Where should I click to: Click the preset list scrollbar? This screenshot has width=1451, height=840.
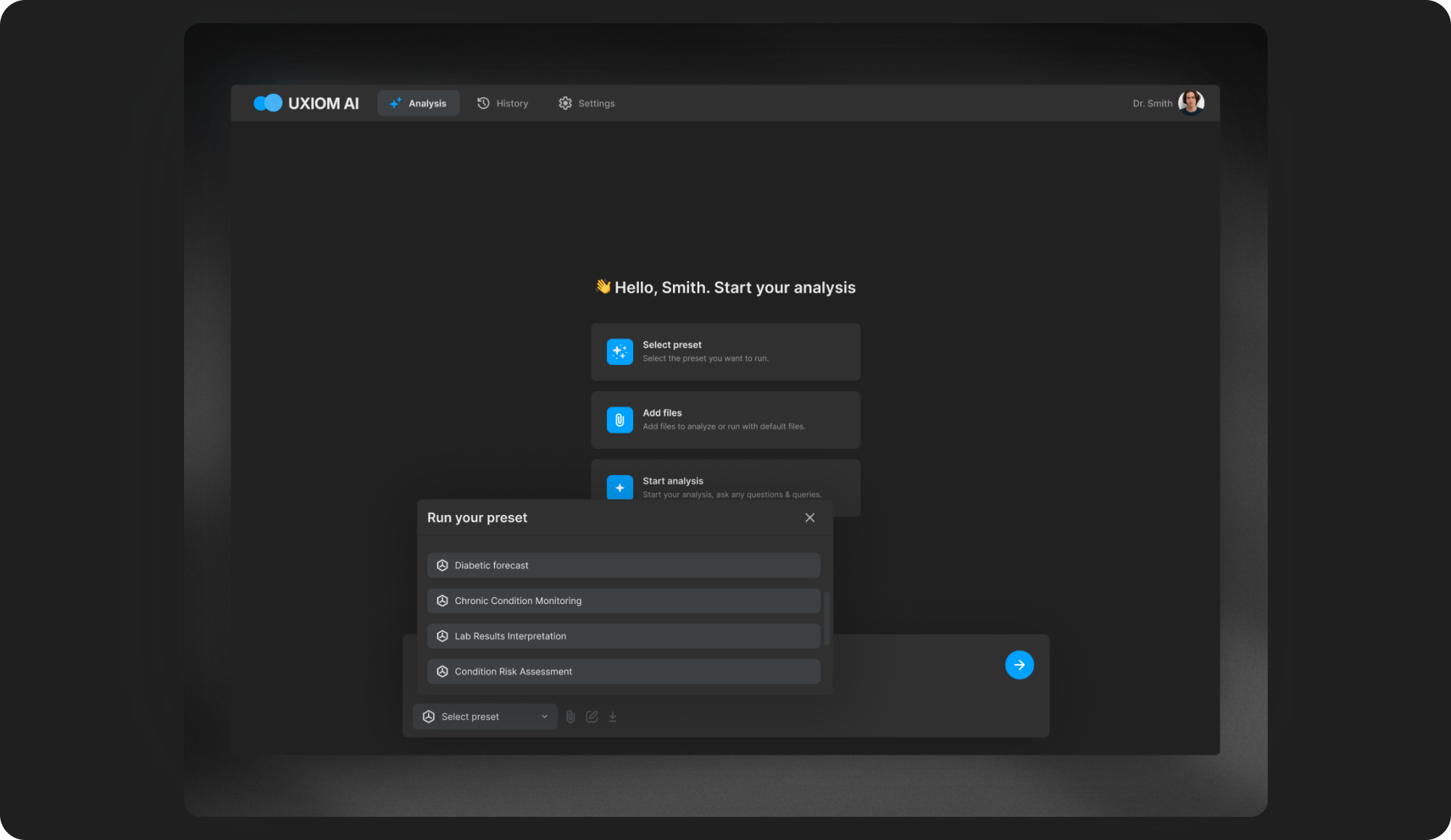(827, 617)
